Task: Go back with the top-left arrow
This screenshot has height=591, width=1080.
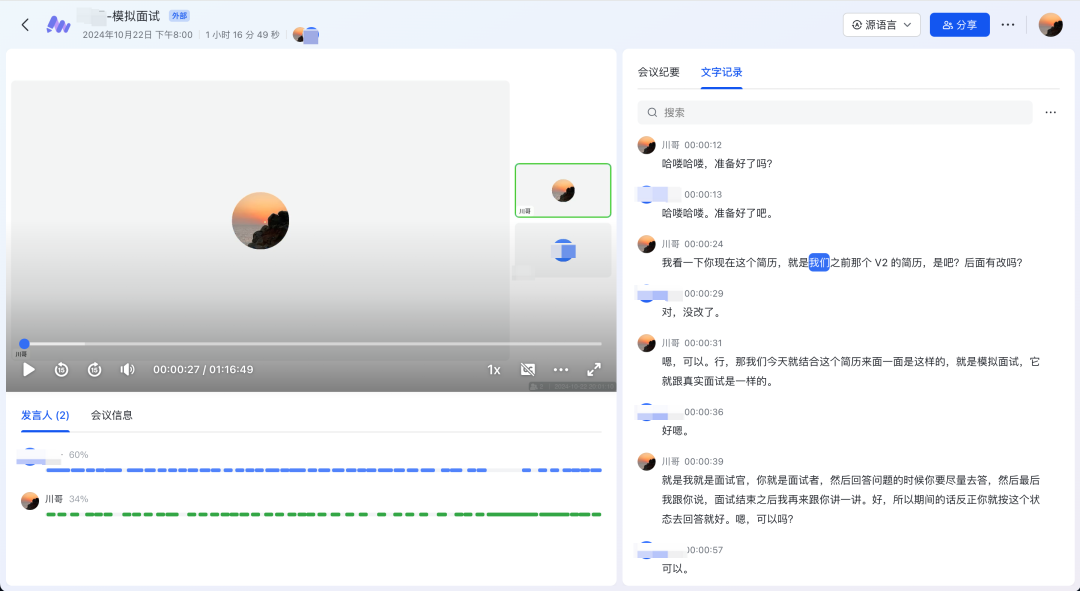Action: (25, 25)
